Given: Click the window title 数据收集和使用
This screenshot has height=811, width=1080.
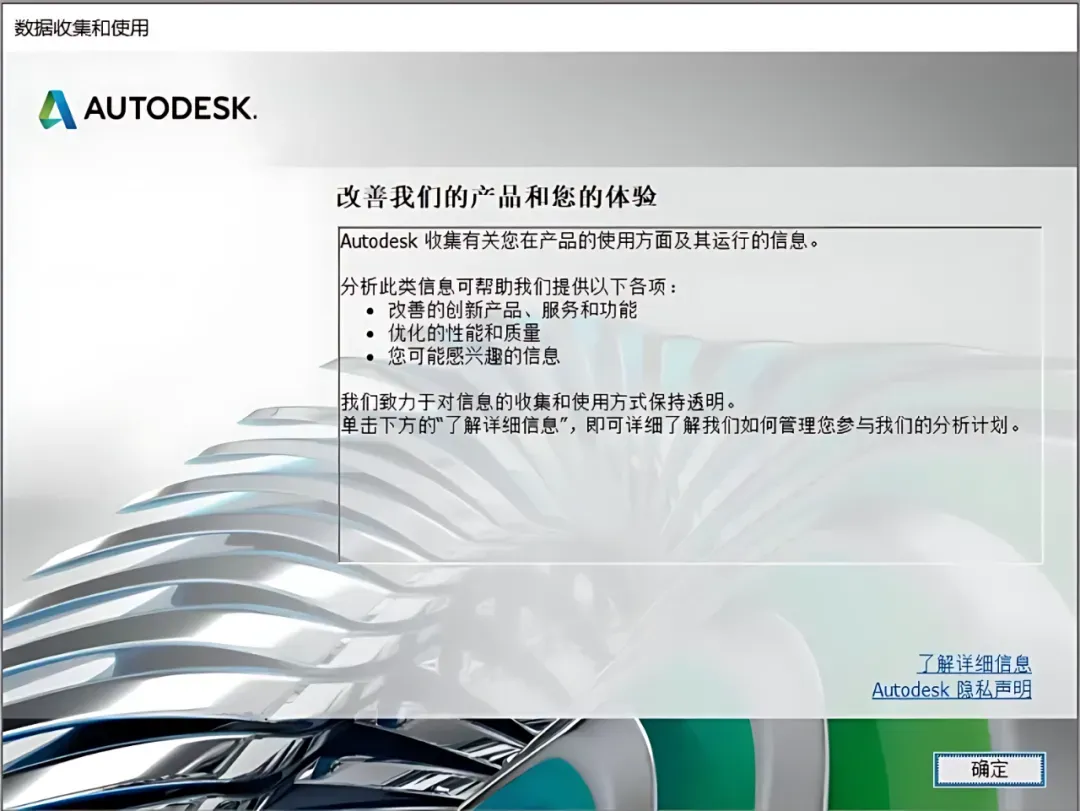Looking at the screenshot, I should coord(81,28).
